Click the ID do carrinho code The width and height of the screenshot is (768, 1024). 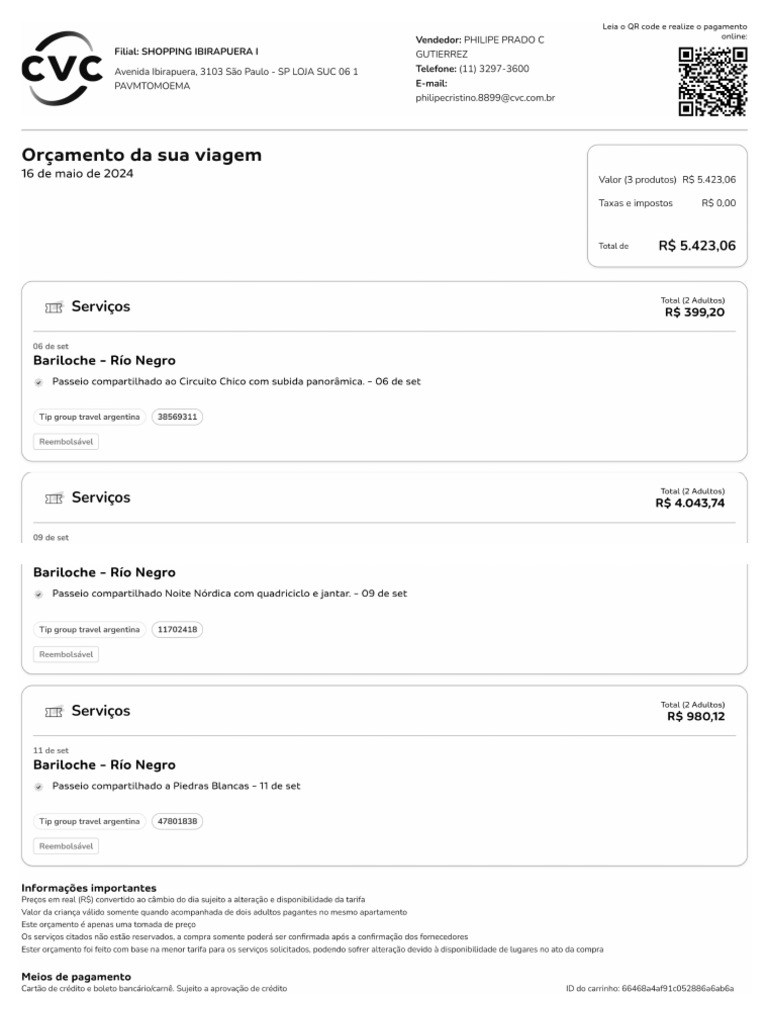click(677, 989)
